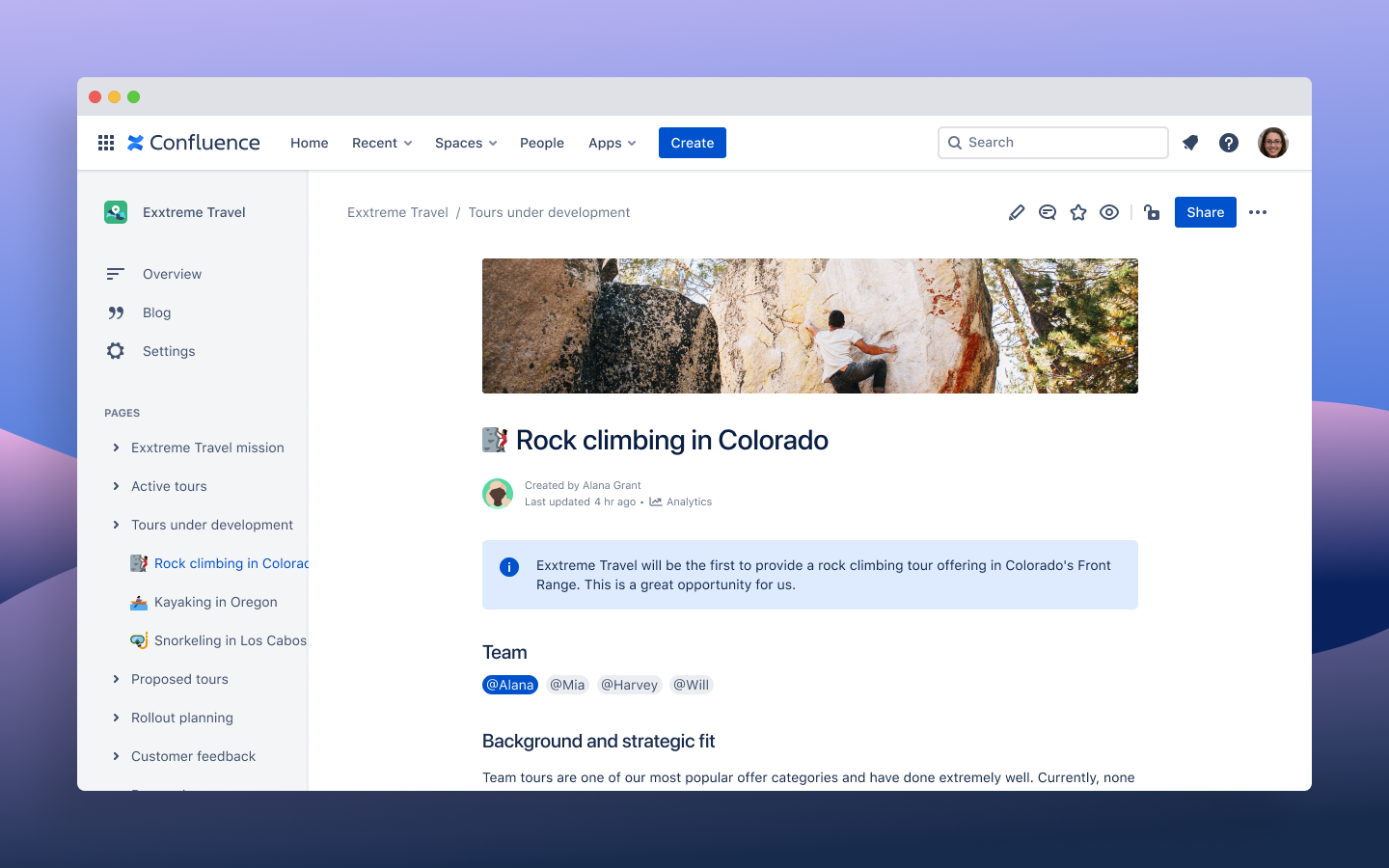Expand Proposed tours page tree
Viewport: 1389px width, 868px height.
(x=116, y=679)
